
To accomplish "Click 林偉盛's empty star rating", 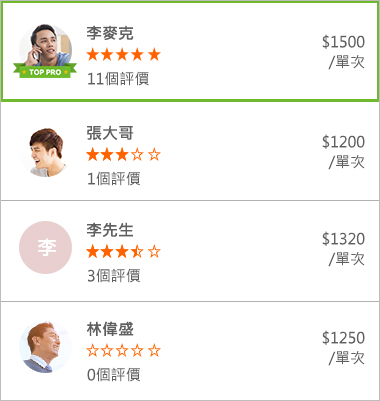I will [x=124, y=351].
